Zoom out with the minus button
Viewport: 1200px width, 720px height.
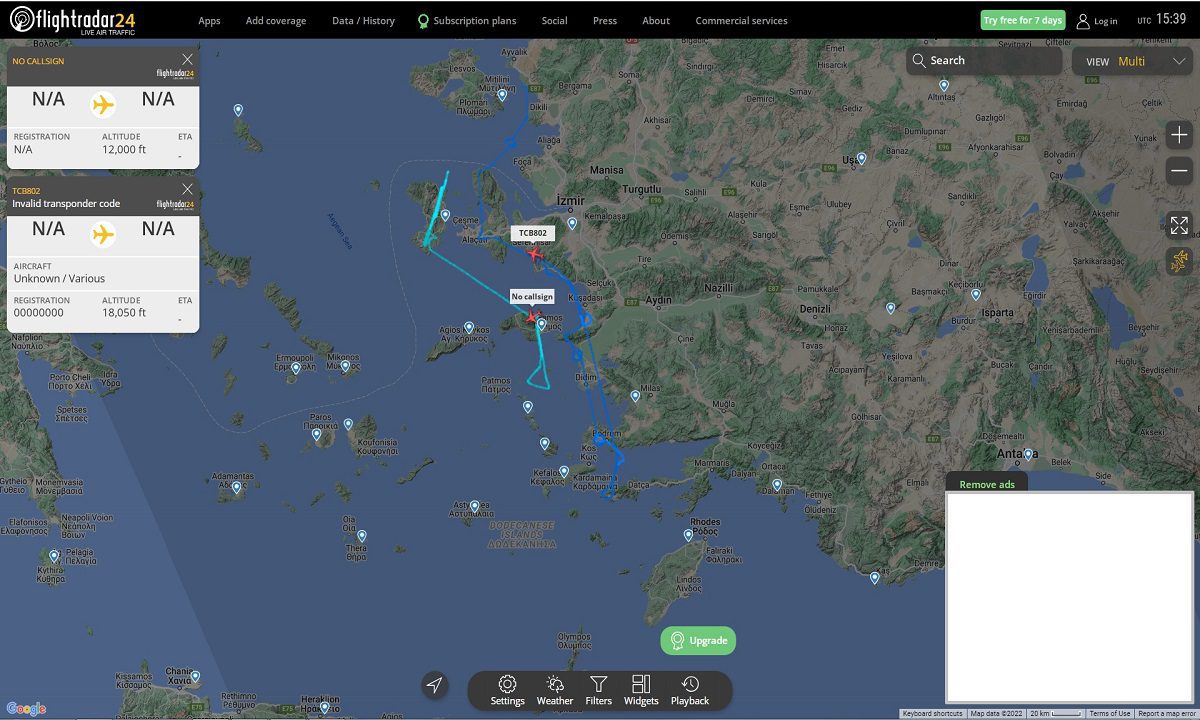point(1179,170)
